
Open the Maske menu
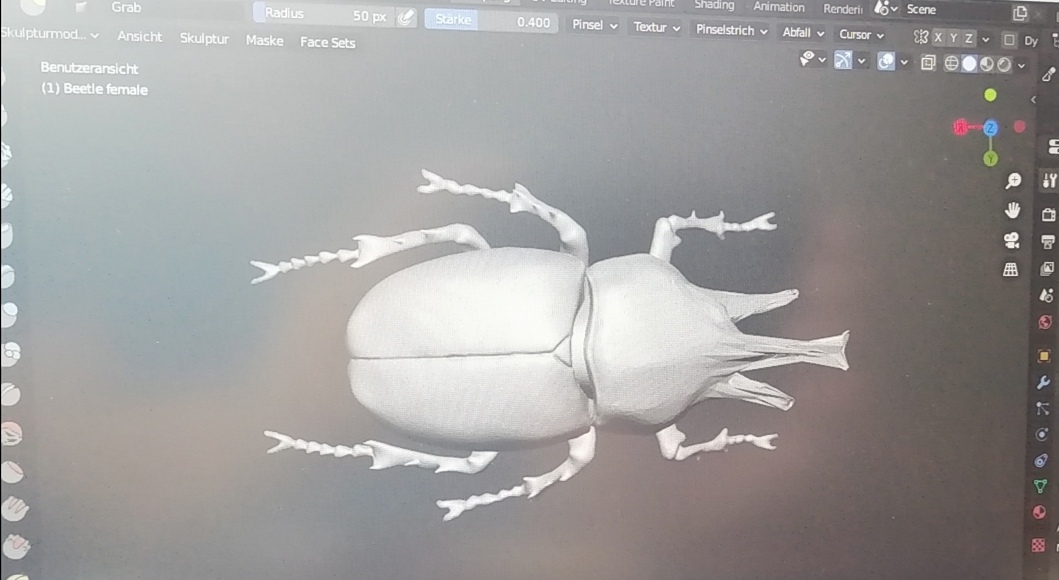tap(264, 41)
